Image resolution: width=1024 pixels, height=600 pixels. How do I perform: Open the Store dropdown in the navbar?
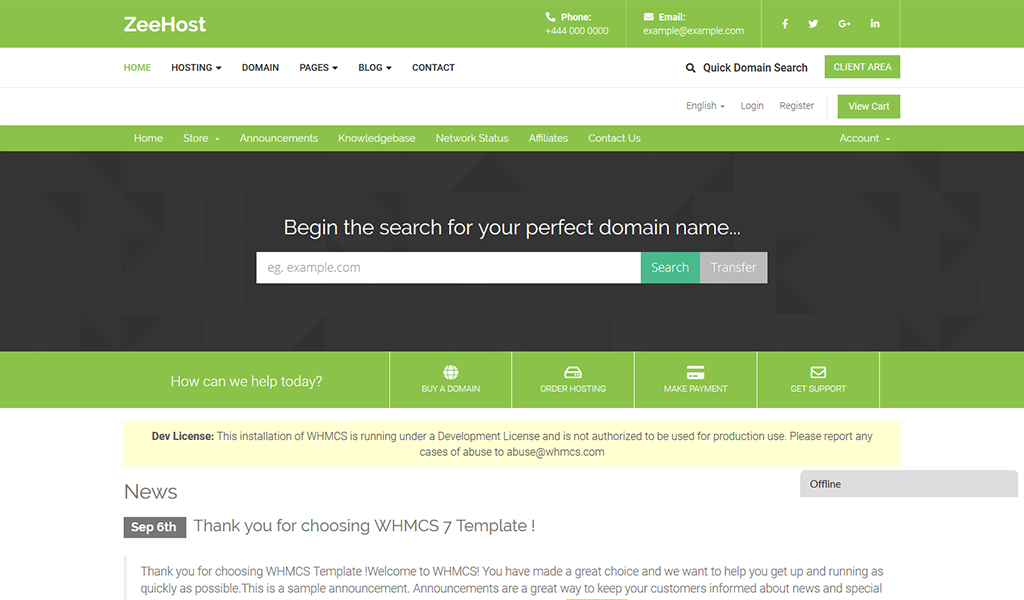200,138
